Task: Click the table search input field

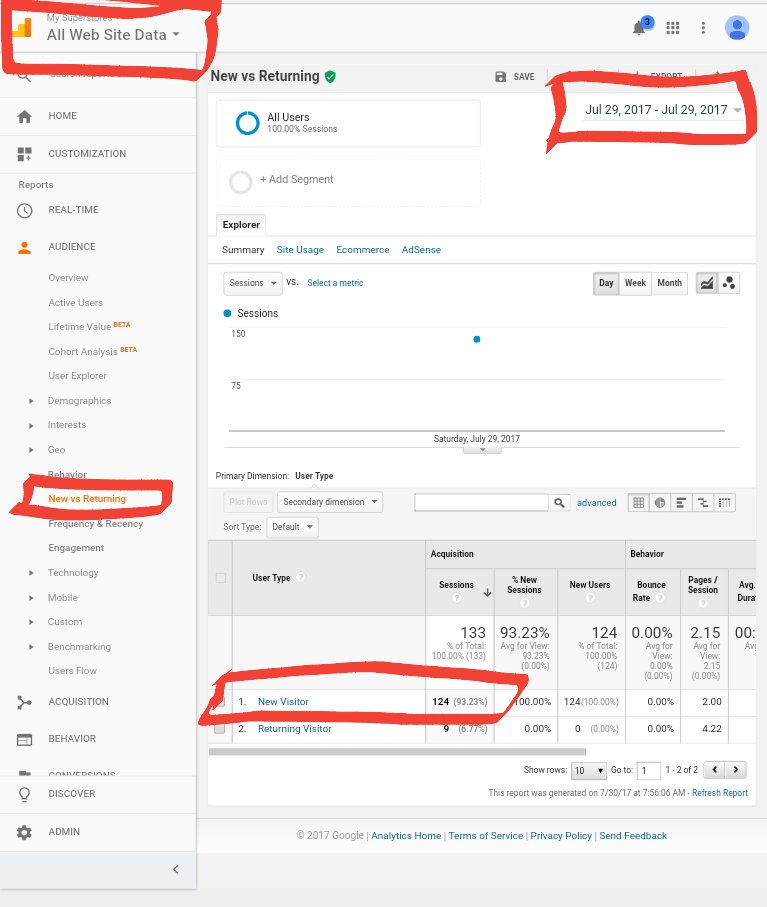Action: tap(481, 503)
